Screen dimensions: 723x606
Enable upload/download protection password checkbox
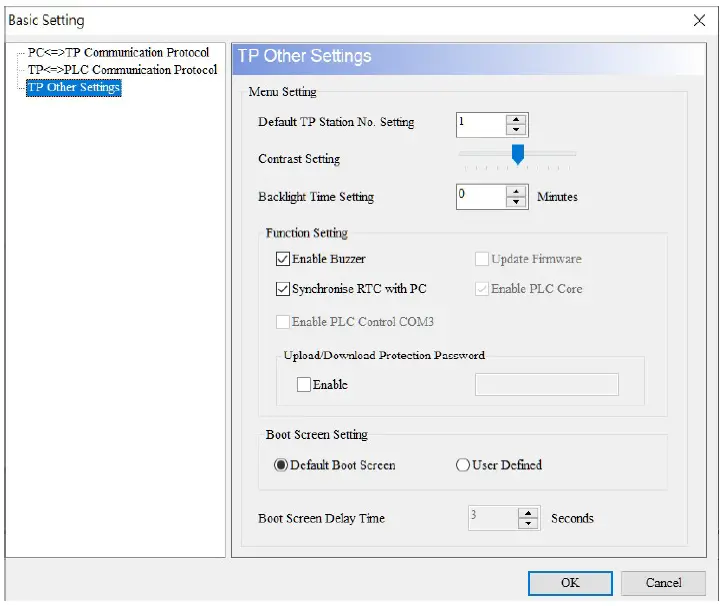tap(303, 384)
